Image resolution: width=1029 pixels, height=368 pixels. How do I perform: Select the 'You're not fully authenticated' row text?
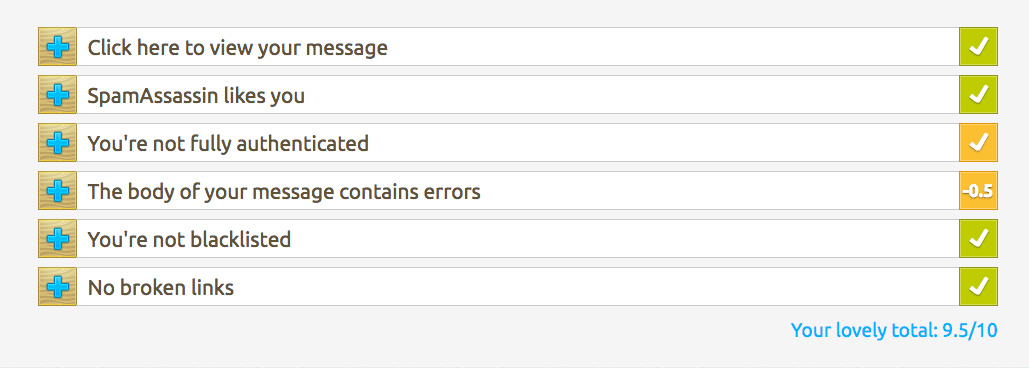click(x=228, y=144)
